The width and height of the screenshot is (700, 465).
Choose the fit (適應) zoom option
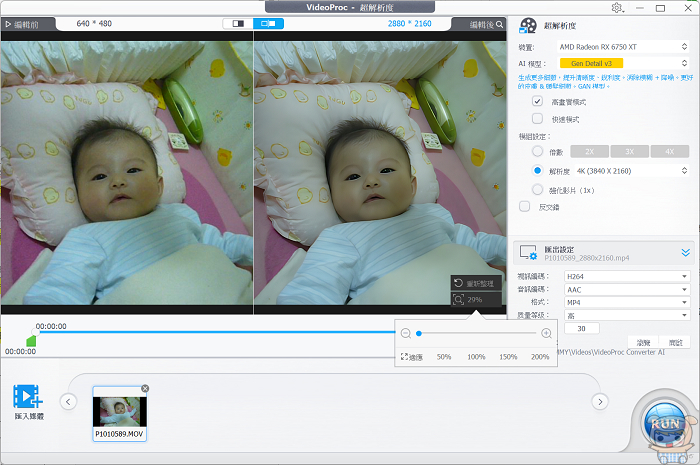[x=412, y=357]
